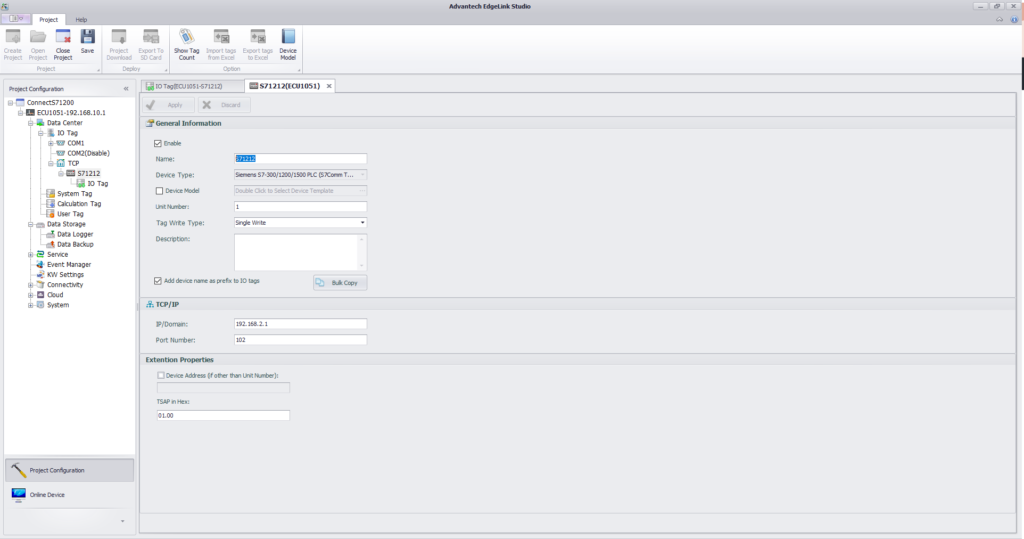
Task: Click Export To SD Card icon
Action: point(151,45)
